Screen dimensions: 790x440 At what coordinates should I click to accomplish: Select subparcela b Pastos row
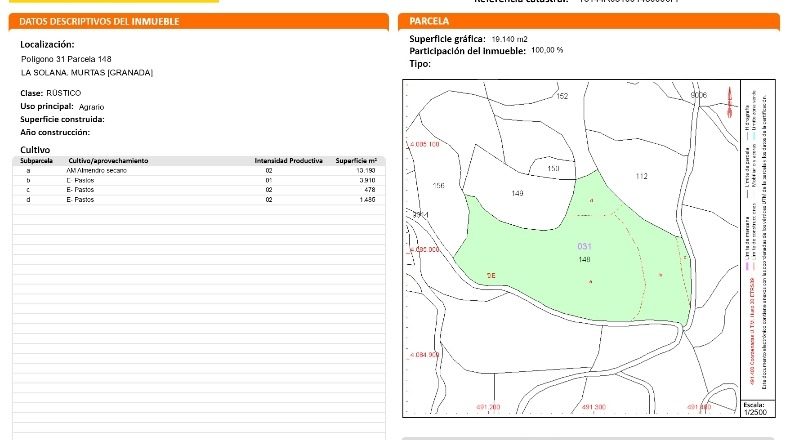pos(199,180)
